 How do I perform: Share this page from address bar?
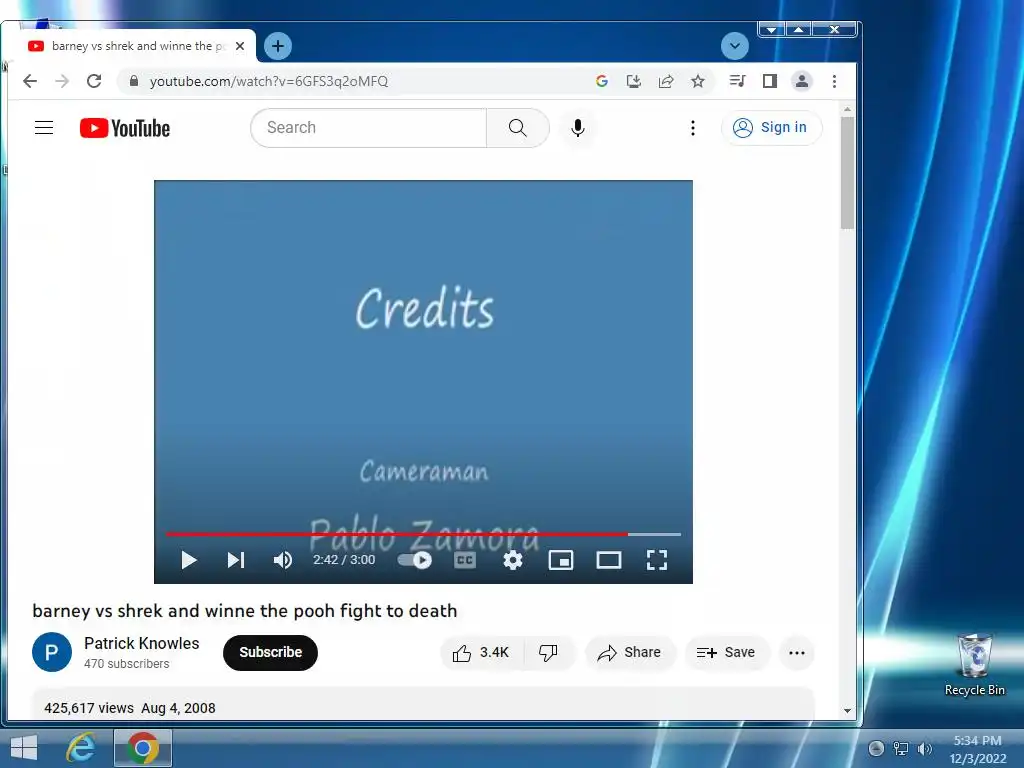(x=665, y=81)
